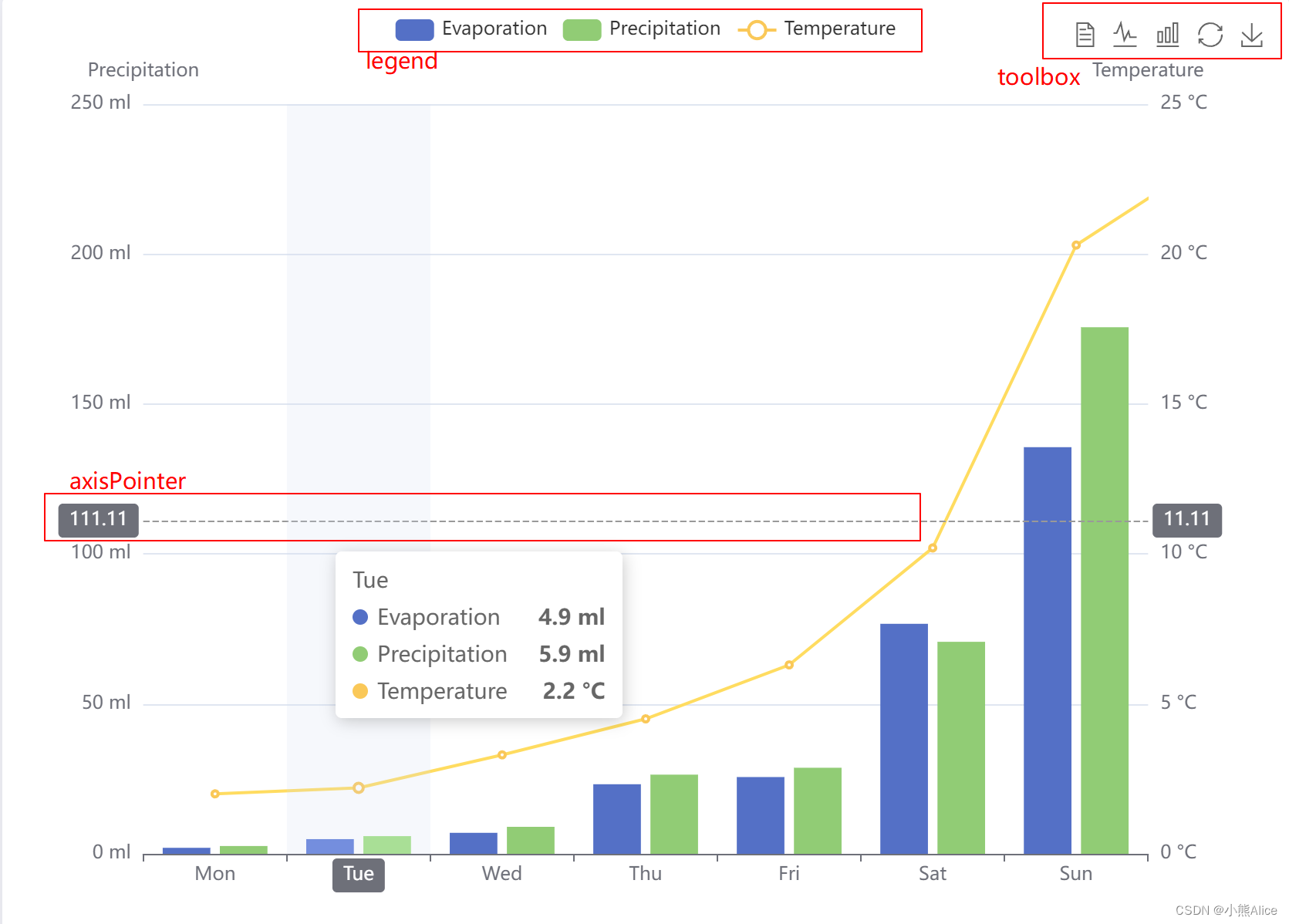1289x924 pixels.
Task: Click the Temperature point above Thu
Action: click(x=646, y=719)
